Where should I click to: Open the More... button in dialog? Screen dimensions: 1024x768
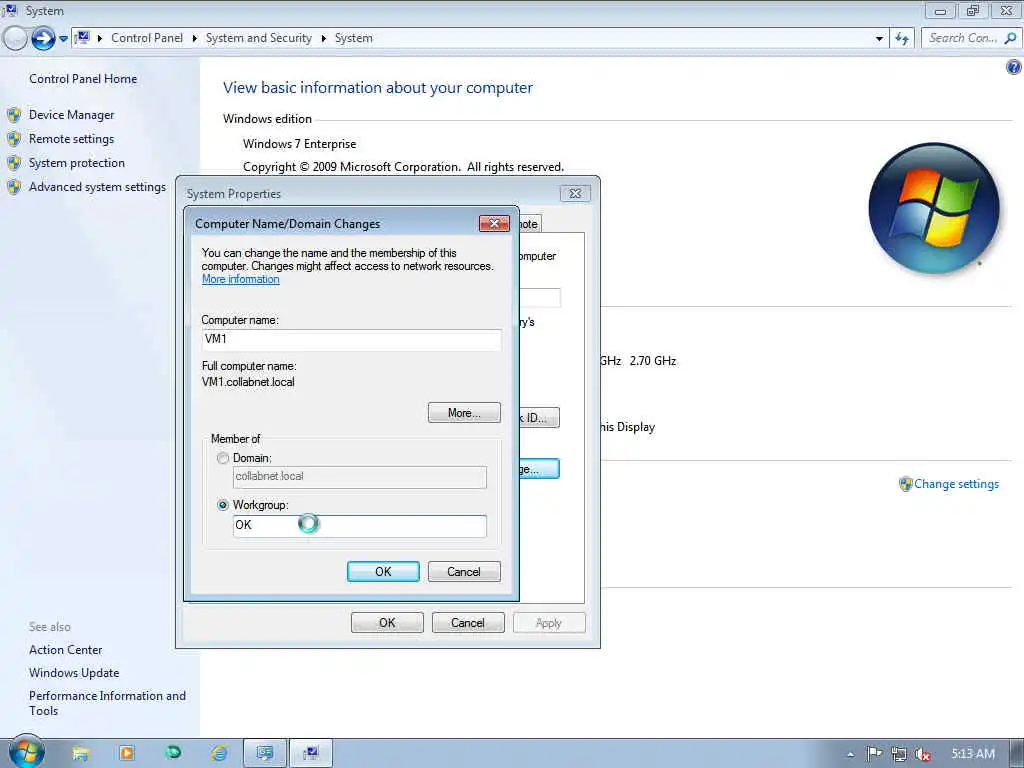point(464,413)
